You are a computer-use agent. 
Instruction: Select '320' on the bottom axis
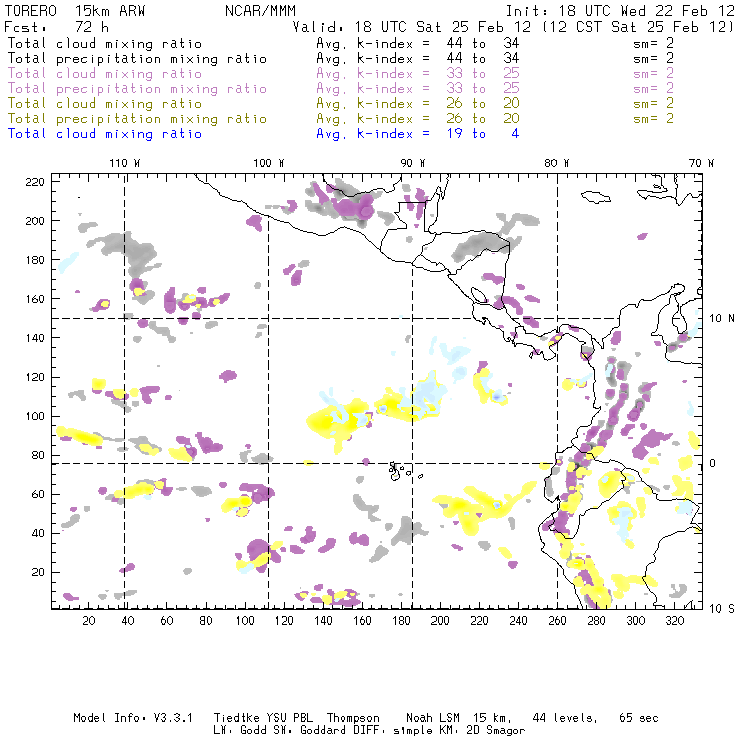(674, 621)
